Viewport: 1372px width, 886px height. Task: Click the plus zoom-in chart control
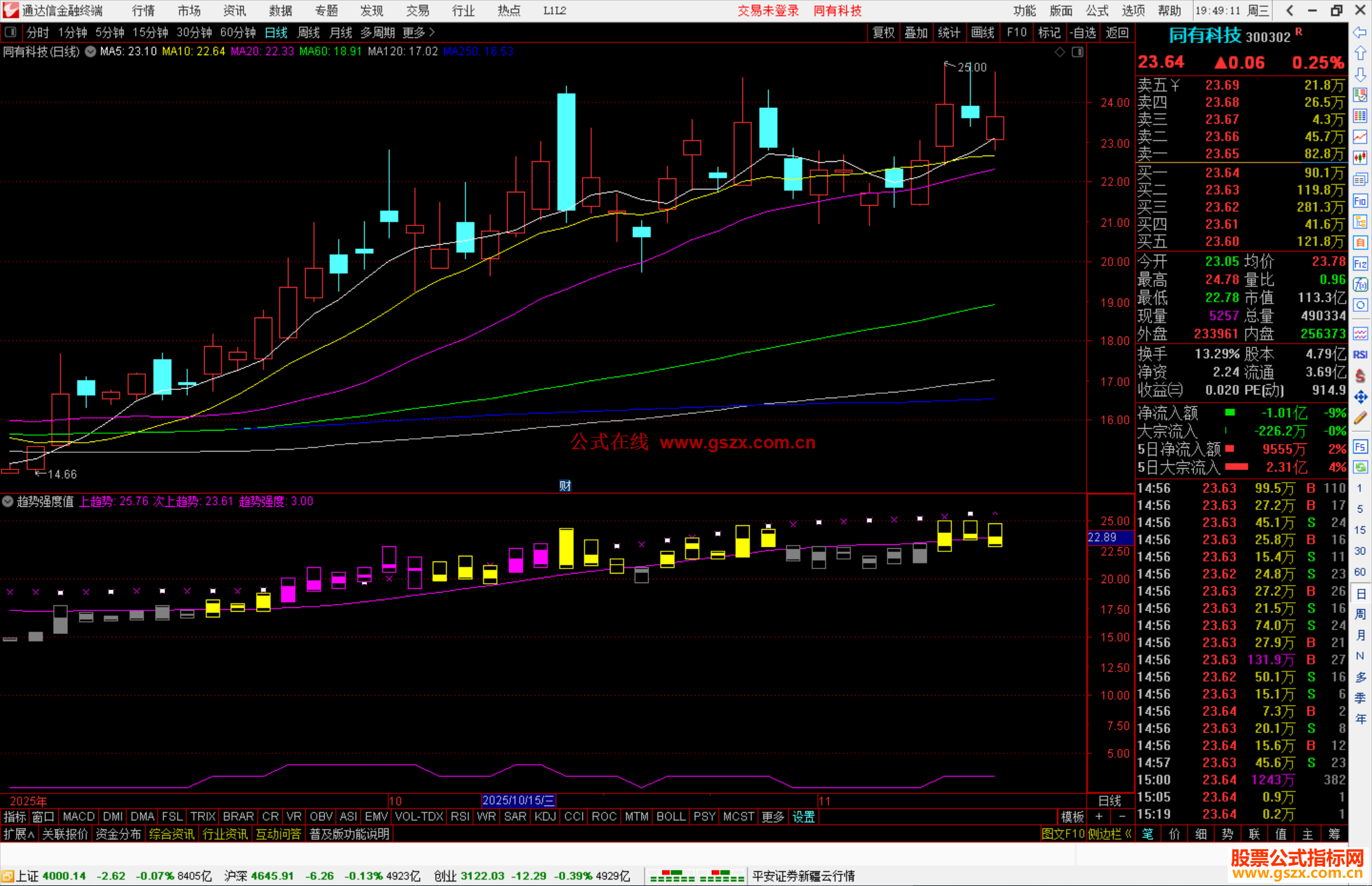[x=1099, y=817]
